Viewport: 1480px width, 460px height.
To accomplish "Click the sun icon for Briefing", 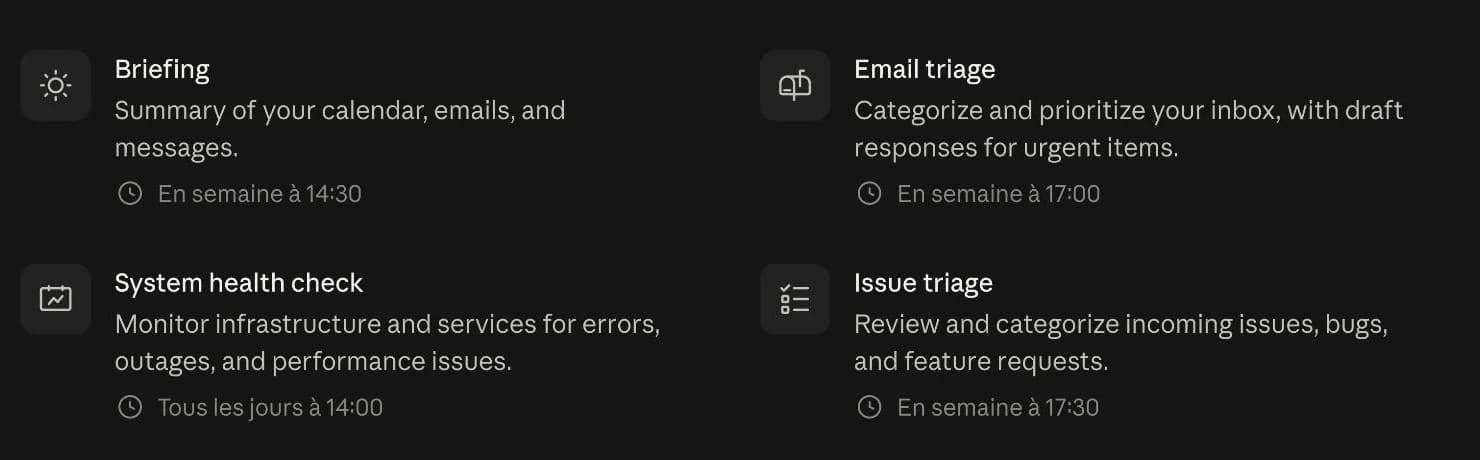I will click(55, 86).
